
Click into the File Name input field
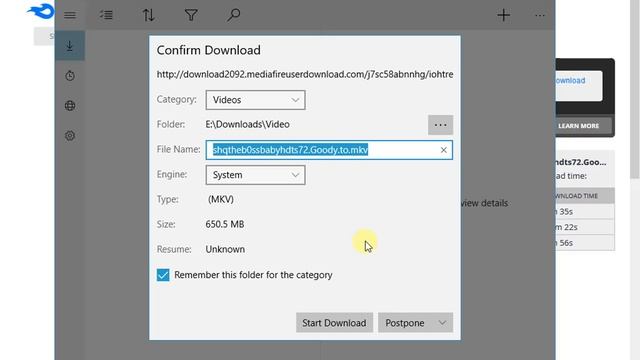tap(329, 150)
